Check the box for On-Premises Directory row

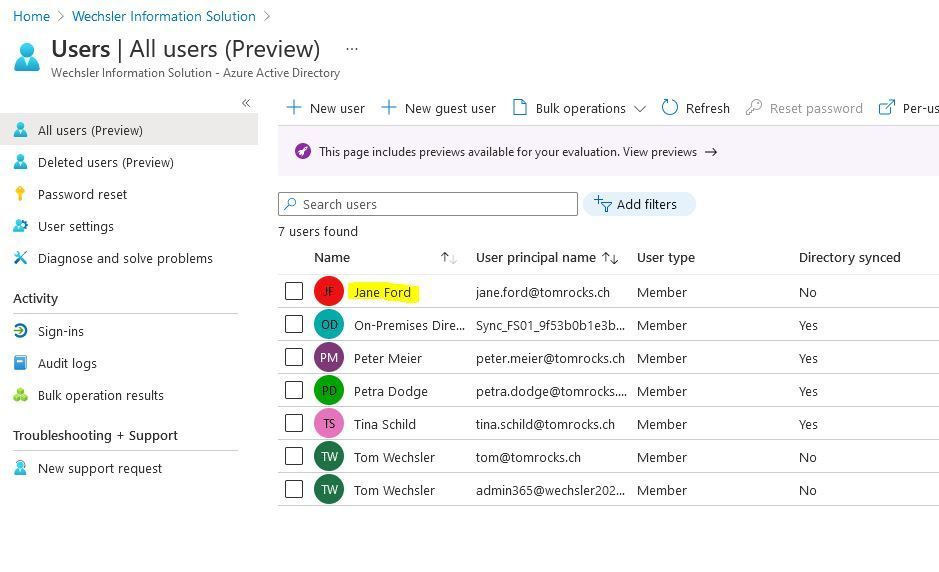pyautogui.click(x=293, y=324)
